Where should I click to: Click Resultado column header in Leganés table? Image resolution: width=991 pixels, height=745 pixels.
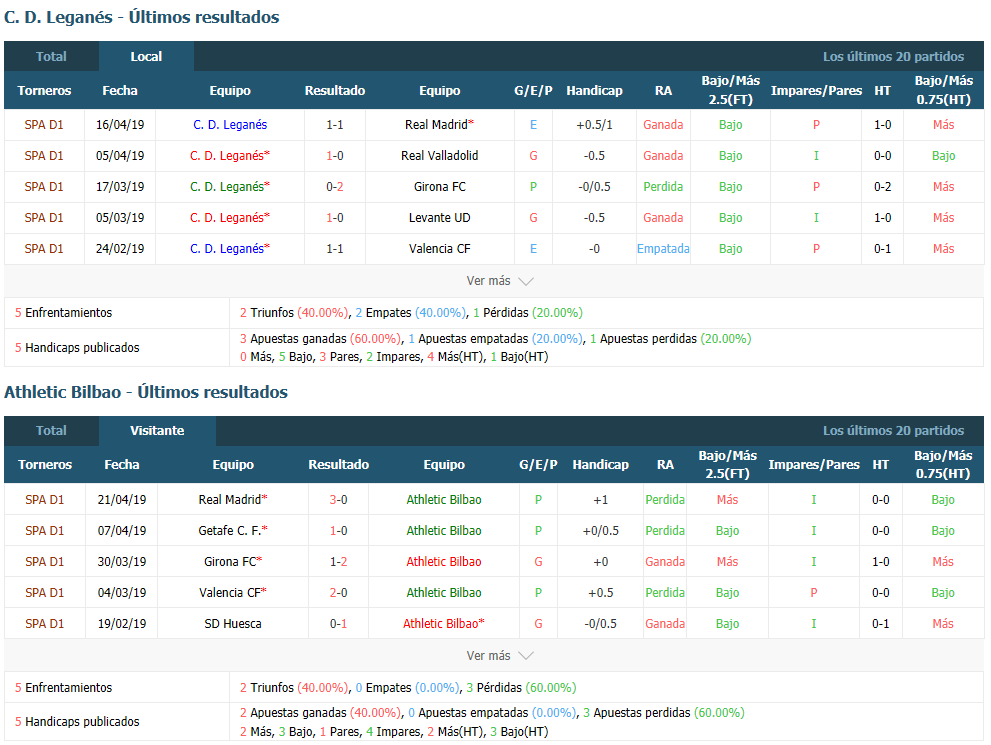pyautogui.click(x=335, y=90)
